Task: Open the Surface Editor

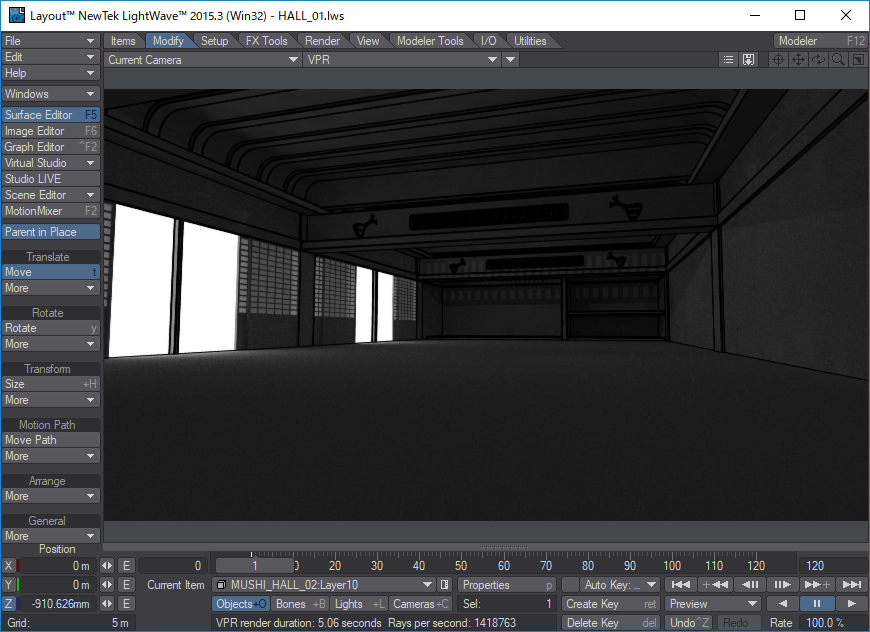Action: [x=50, y=114]
